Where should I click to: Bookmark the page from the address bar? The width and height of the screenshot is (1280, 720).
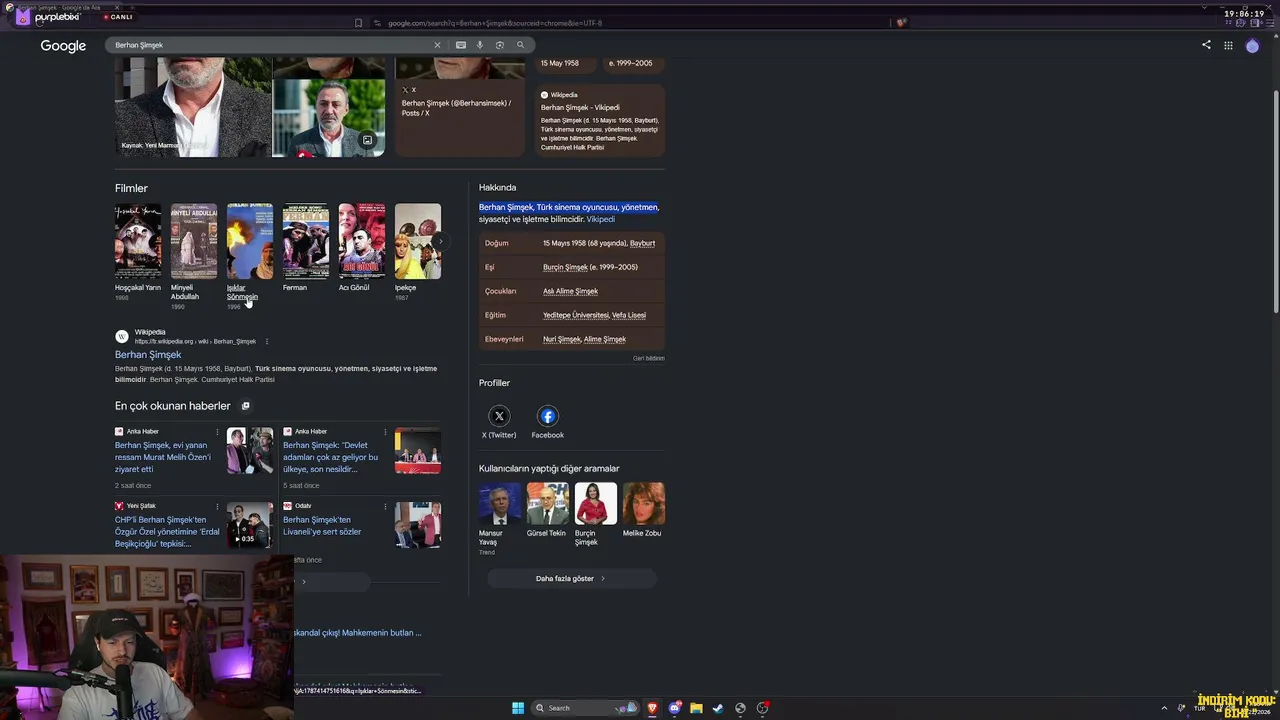pos(359,23)
